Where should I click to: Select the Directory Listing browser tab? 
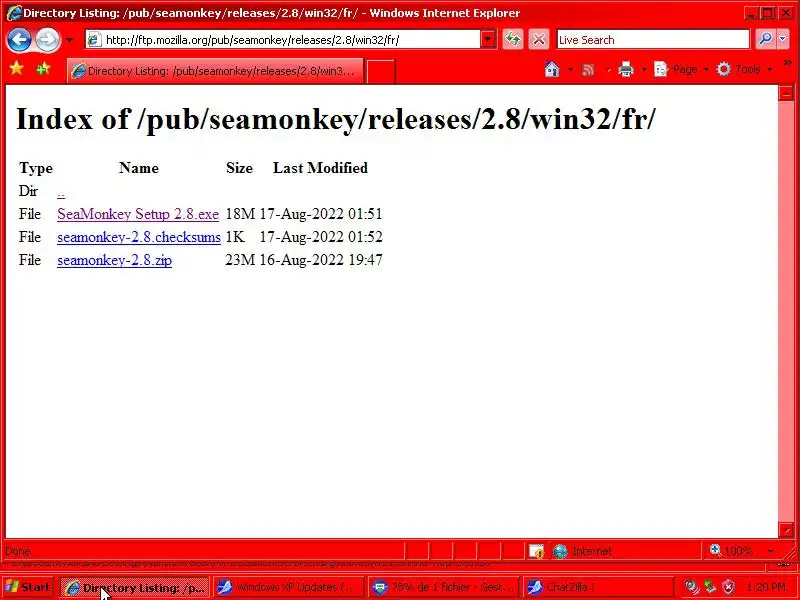[215, 70]
